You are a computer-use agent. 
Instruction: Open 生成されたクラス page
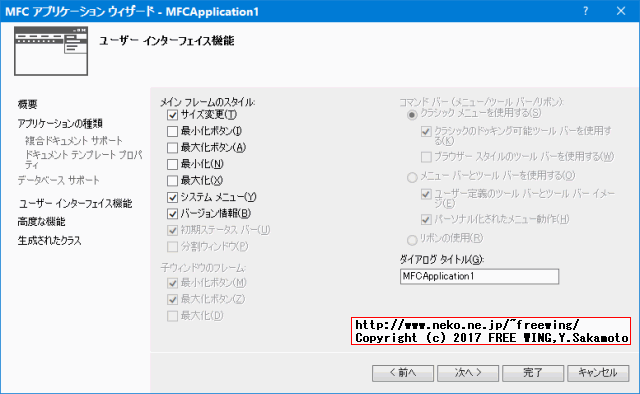[49, 240]
